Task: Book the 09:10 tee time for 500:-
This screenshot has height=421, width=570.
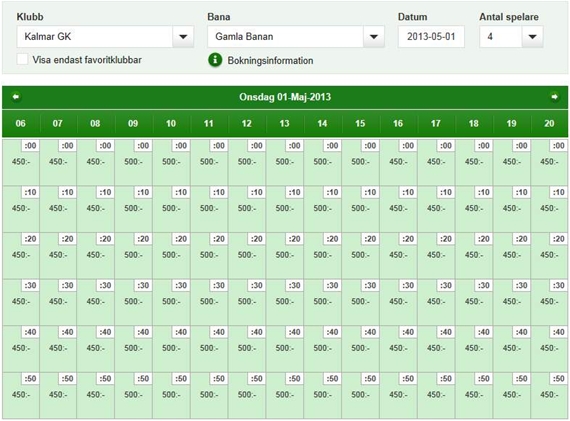Action: tap(133, 209)
